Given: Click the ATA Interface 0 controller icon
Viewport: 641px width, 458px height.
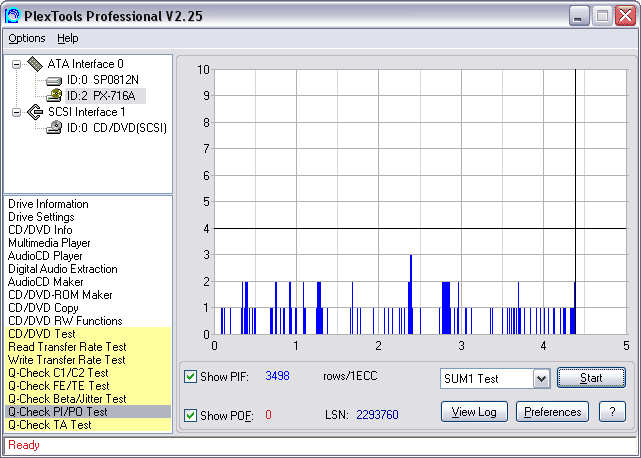Looking at the screenshot, I should pos(35,64).
